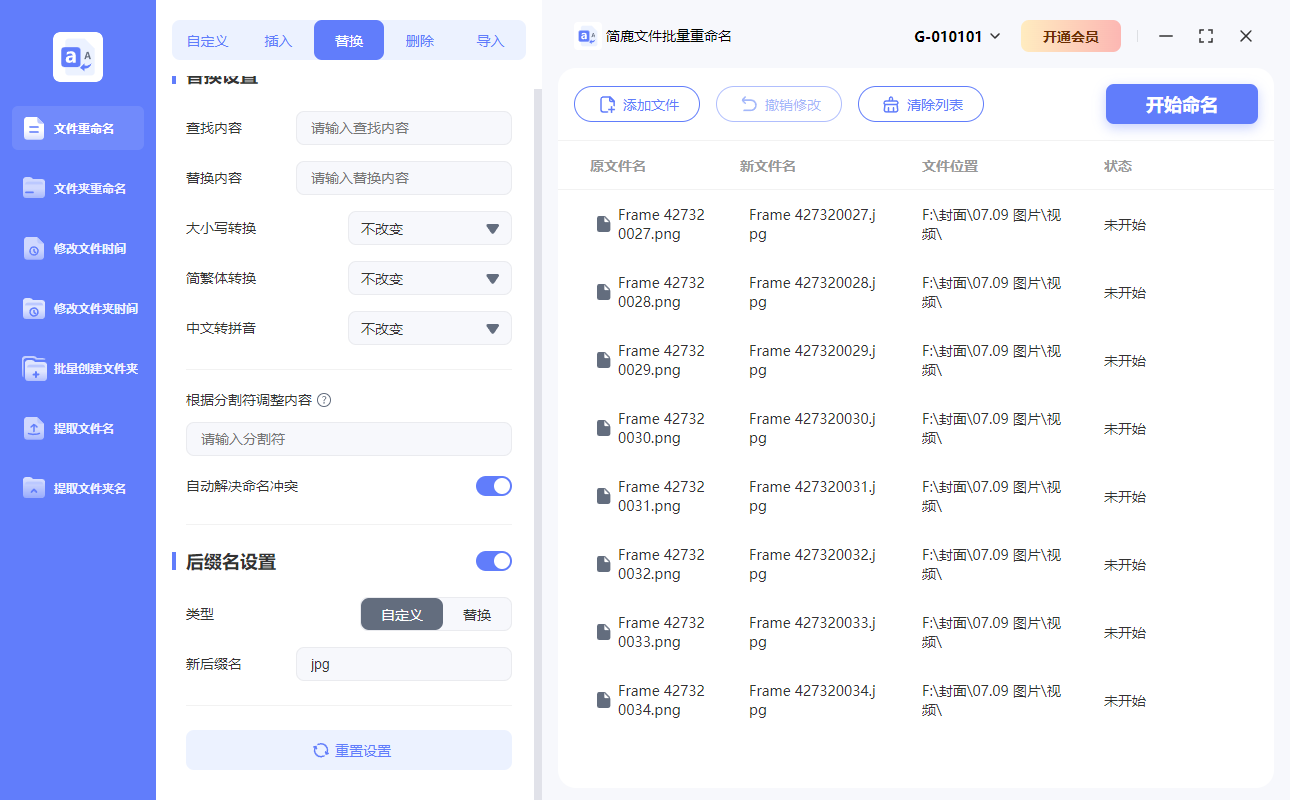Open 提取文件夹名 in the sidebar

[78, 488]
